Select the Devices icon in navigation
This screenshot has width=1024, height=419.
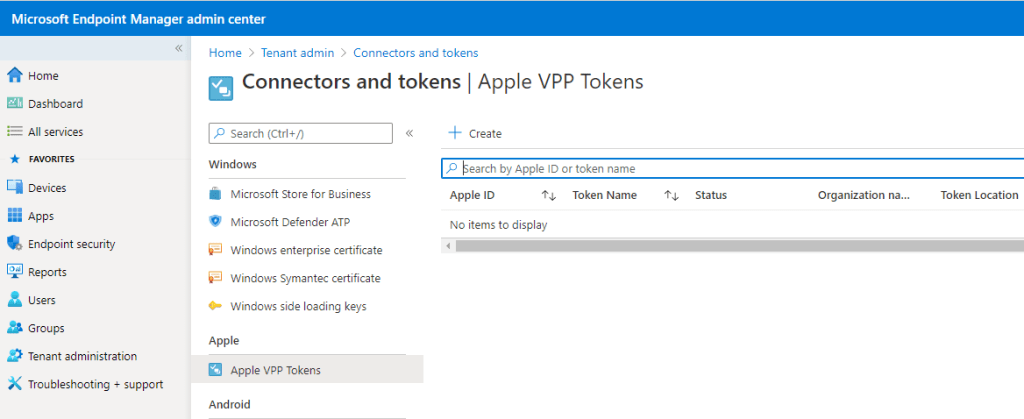pos(14,188)
